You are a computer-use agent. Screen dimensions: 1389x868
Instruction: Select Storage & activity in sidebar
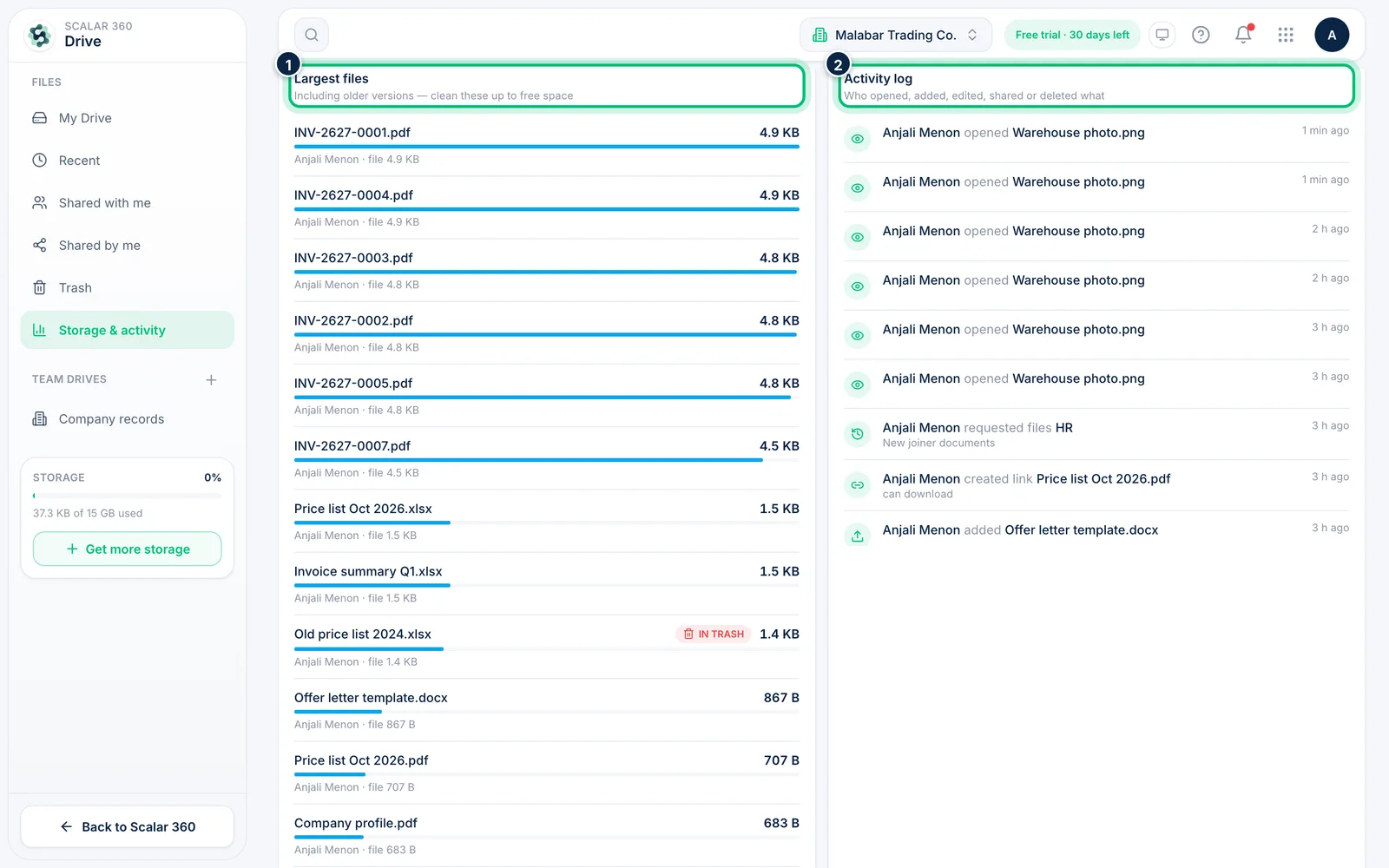coord(128,330)
